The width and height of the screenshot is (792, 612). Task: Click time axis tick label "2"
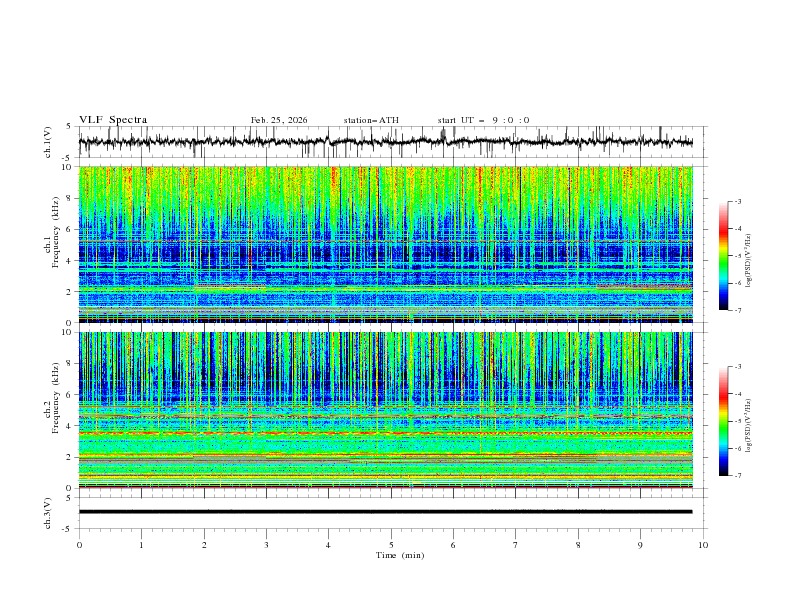coord(204,545)
